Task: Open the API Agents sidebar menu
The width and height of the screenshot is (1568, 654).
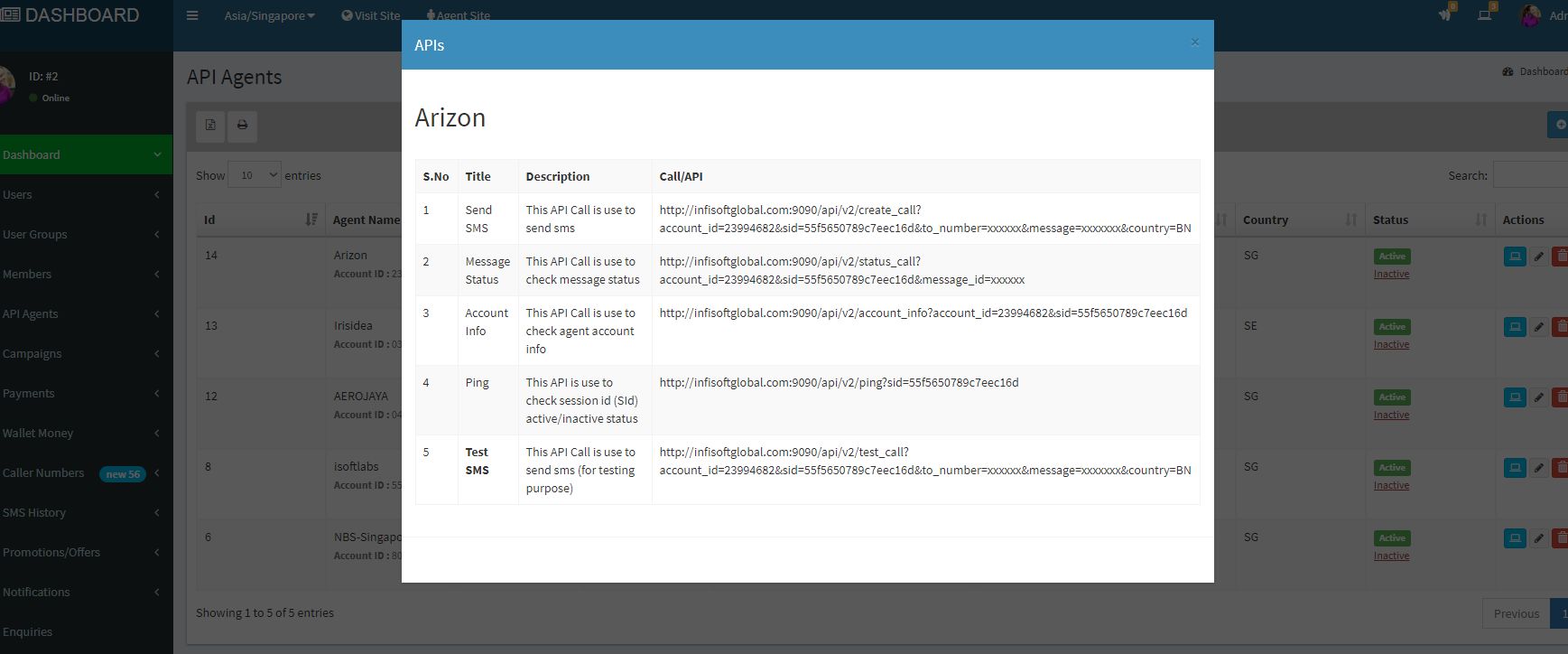Action: point(81,313)
